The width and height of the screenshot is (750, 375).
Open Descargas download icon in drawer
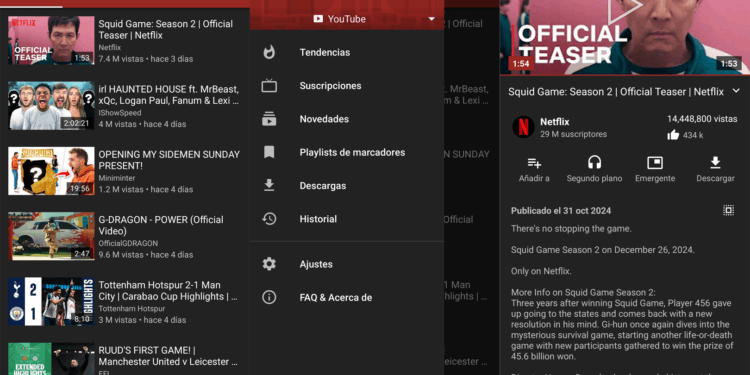coord(269,186)
